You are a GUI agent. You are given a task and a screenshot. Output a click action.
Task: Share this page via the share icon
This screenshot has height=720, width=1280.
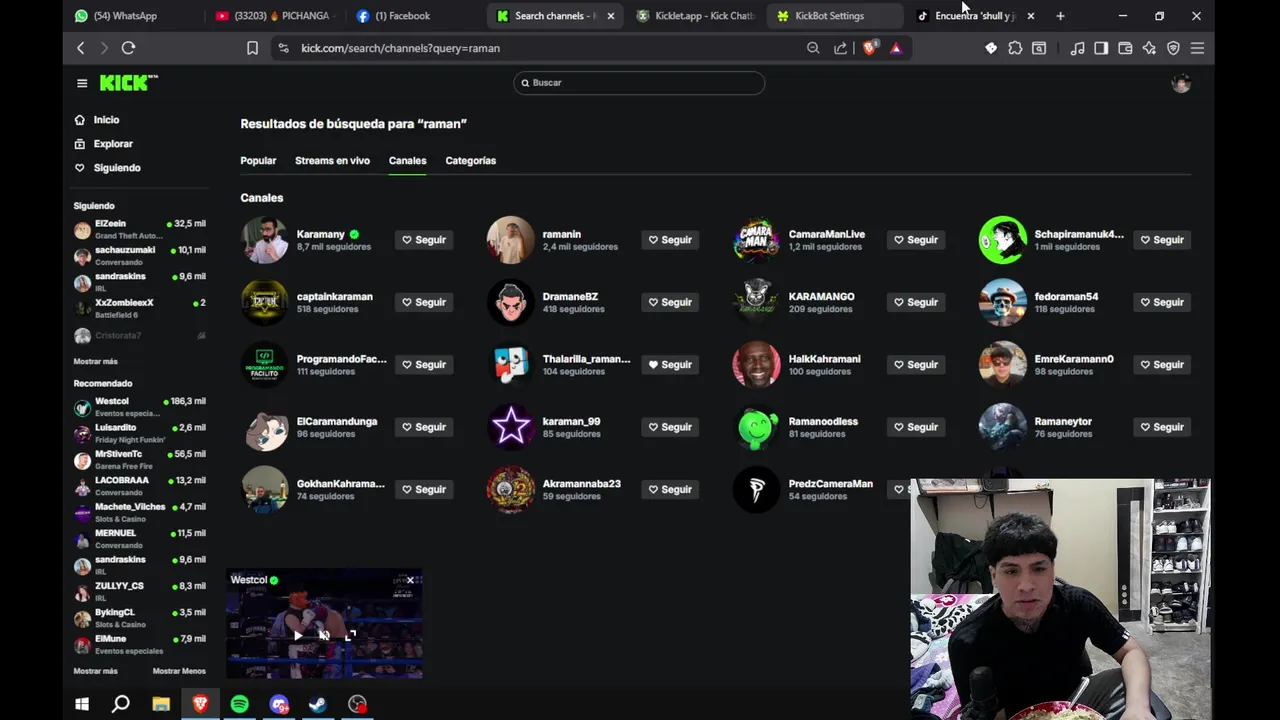coord(840,48)
